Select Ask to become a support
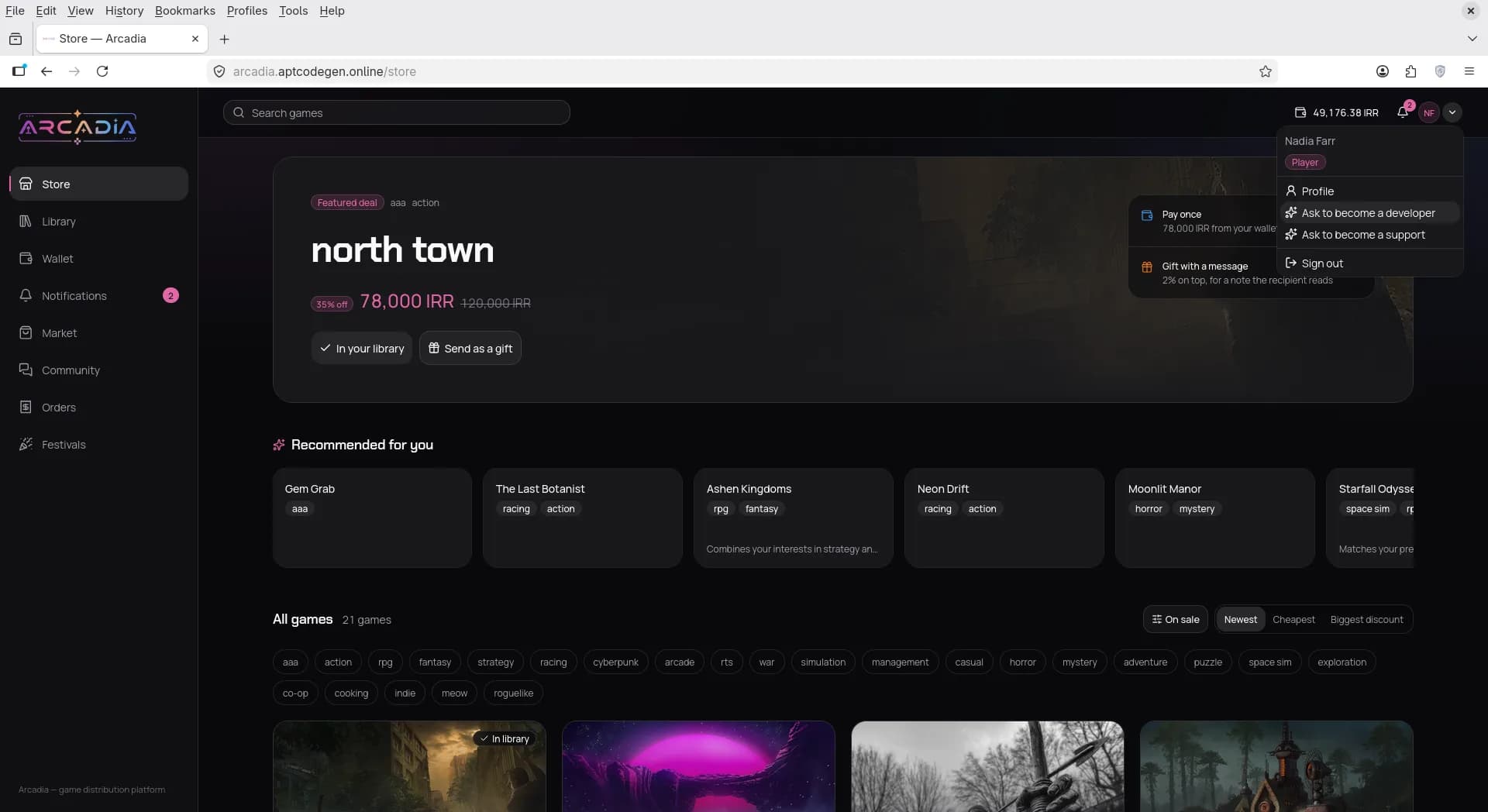The image size is (1488, 812). coord(1369,235)
